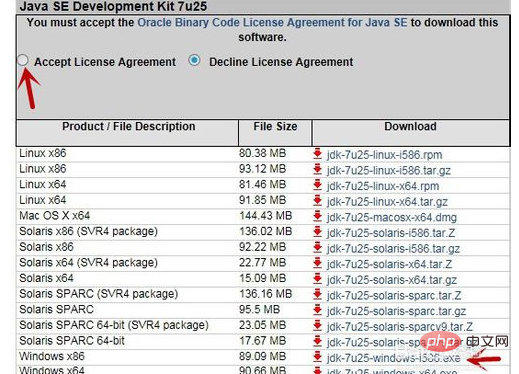Viewport: 519px width, 374px height.
Task: Select the Decline License Agreement radio button
Action: point(194,60)
